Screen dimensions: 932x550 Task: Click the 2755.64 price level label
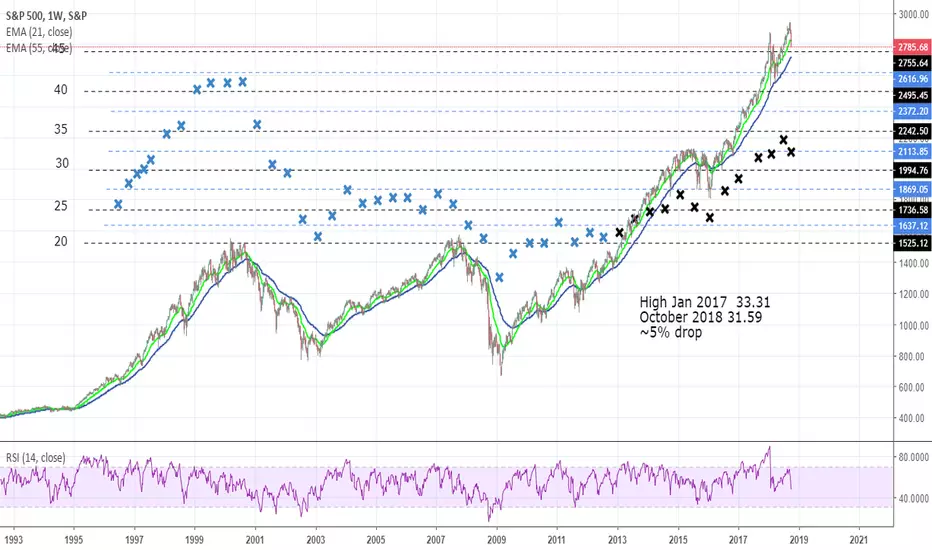coord(912,63)
